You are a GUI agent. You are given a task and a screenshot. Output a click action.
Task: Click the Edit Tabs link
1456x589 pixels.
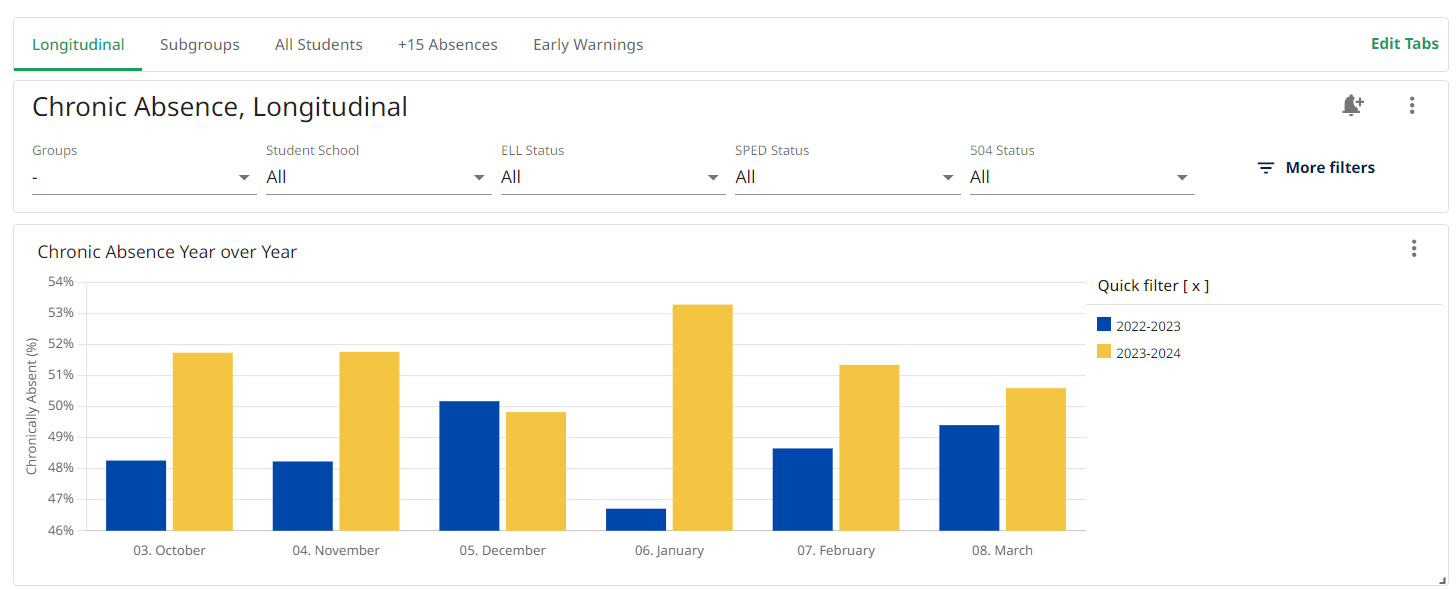[x=1404, y=43]
